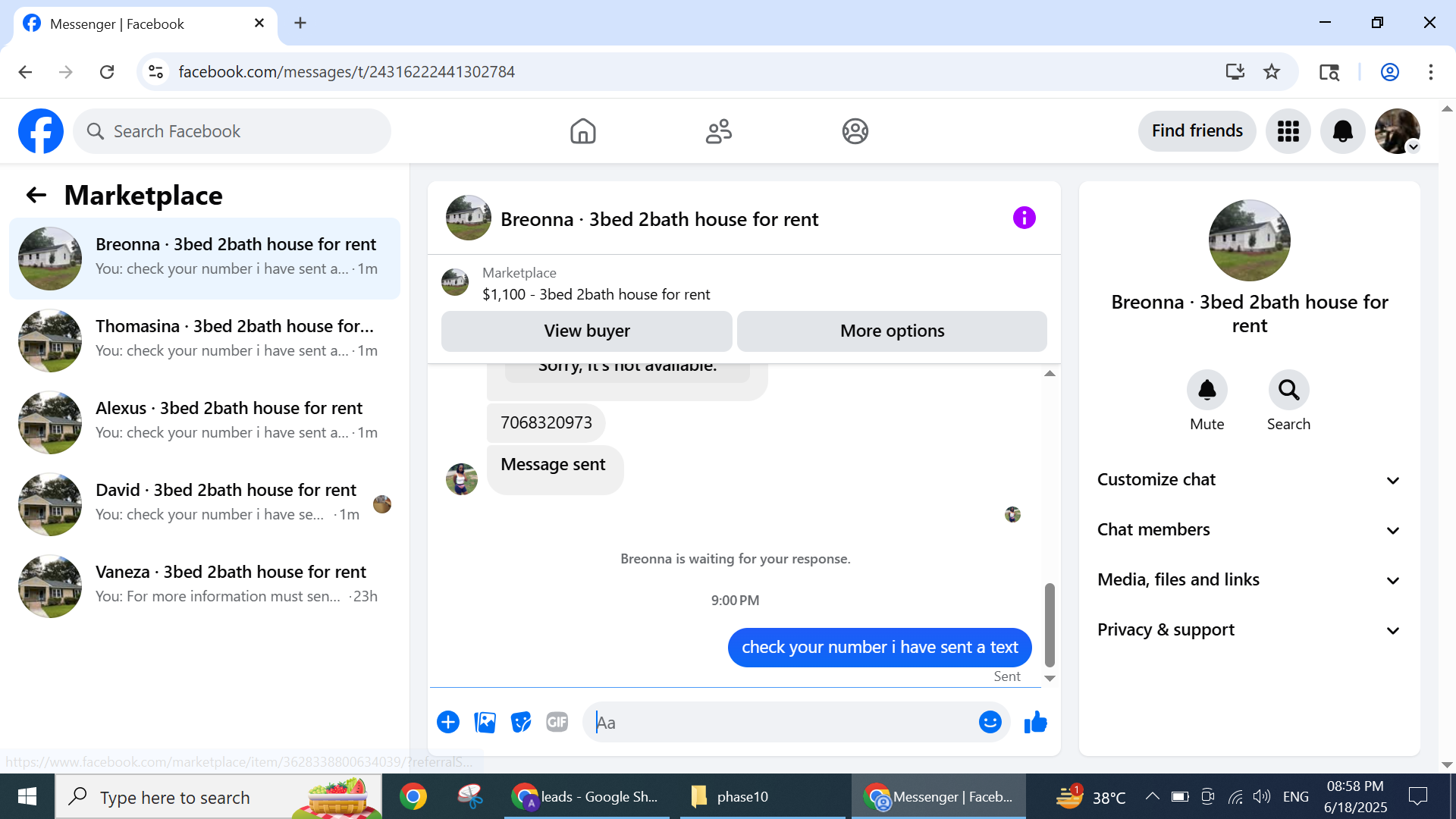This screenshot has width=1456, height=819.
Task: Click the browser address bar URL
Action: pyautogui.click(x=347, y=72)
